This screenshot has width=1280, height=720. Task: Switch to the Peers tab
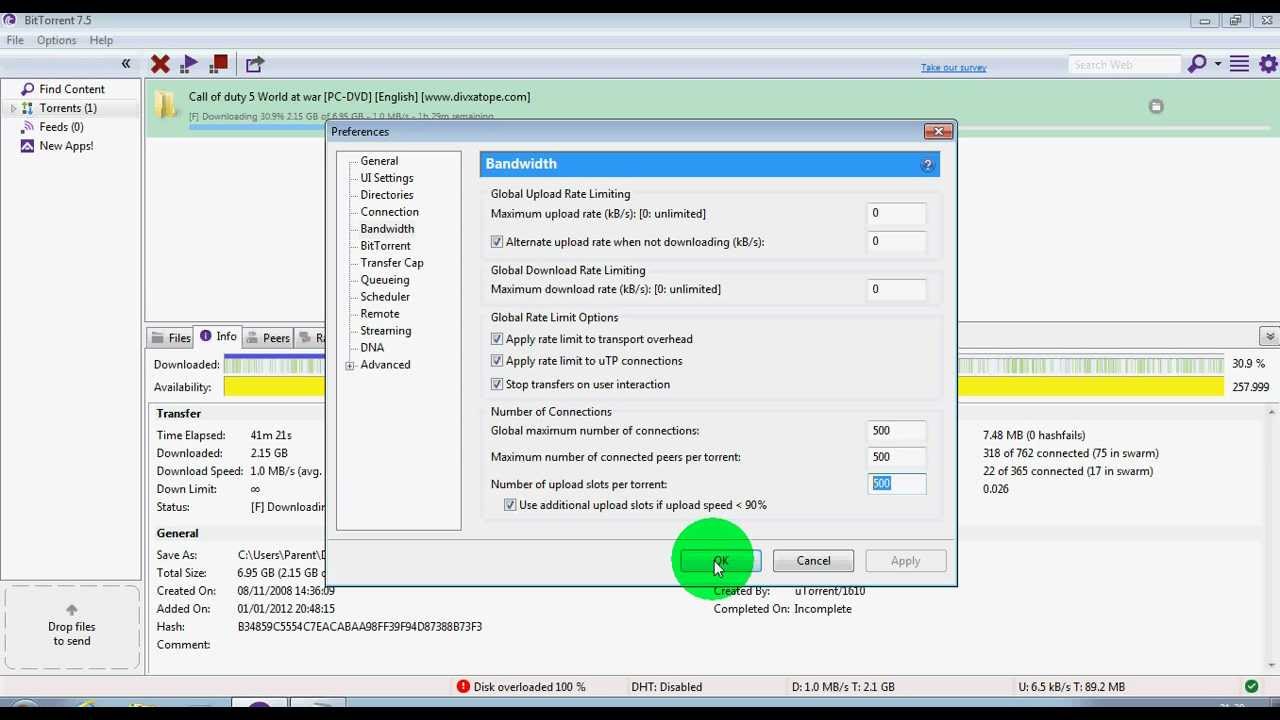(x=267, y=338)
